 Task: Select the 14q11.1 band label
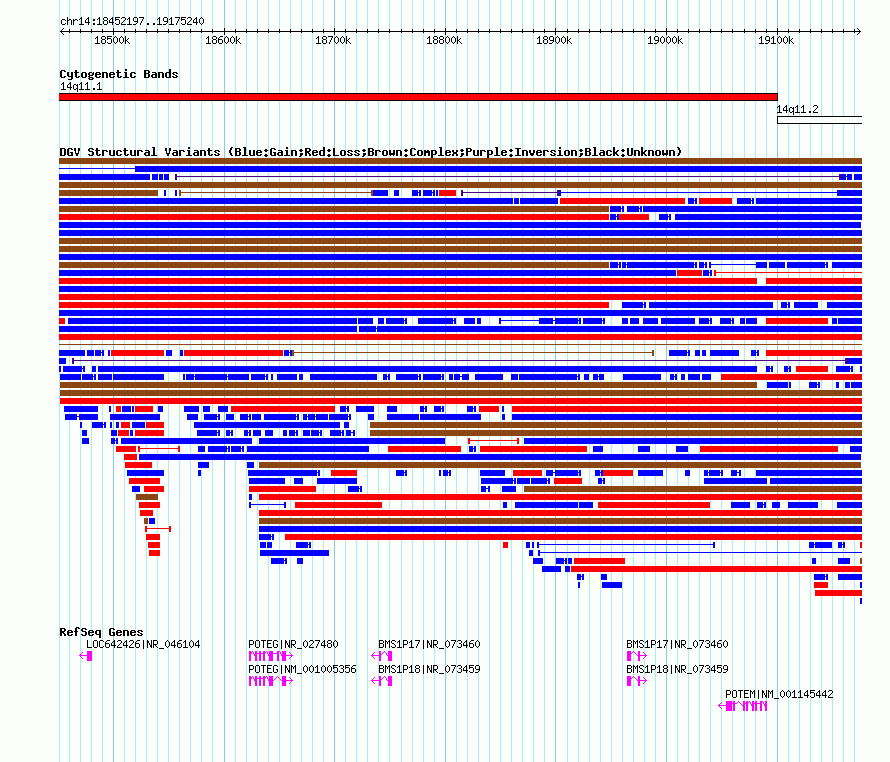tap(81, 87)
